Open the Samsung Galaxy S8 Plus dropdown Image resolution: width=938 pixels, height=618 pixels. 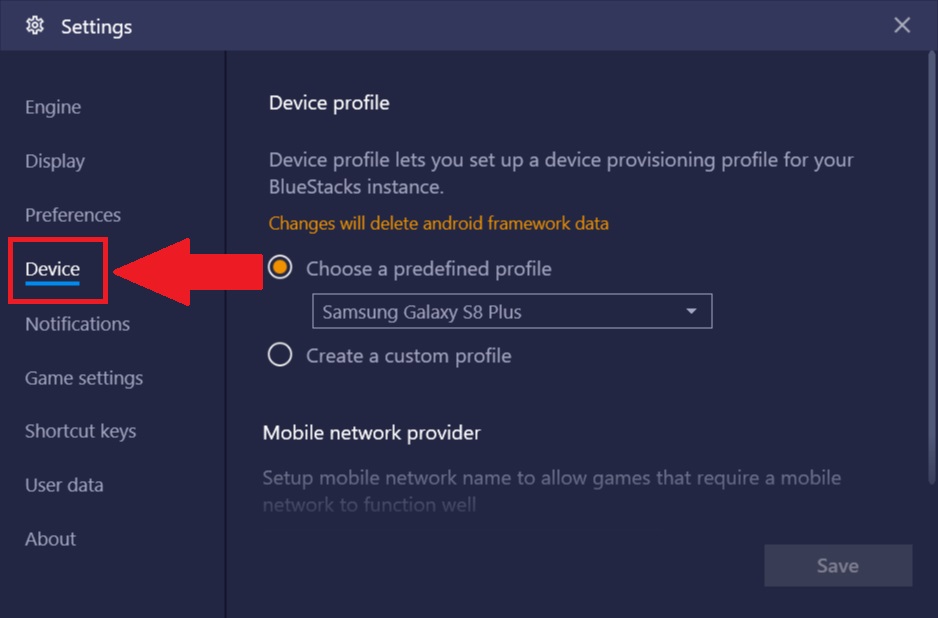512,311
